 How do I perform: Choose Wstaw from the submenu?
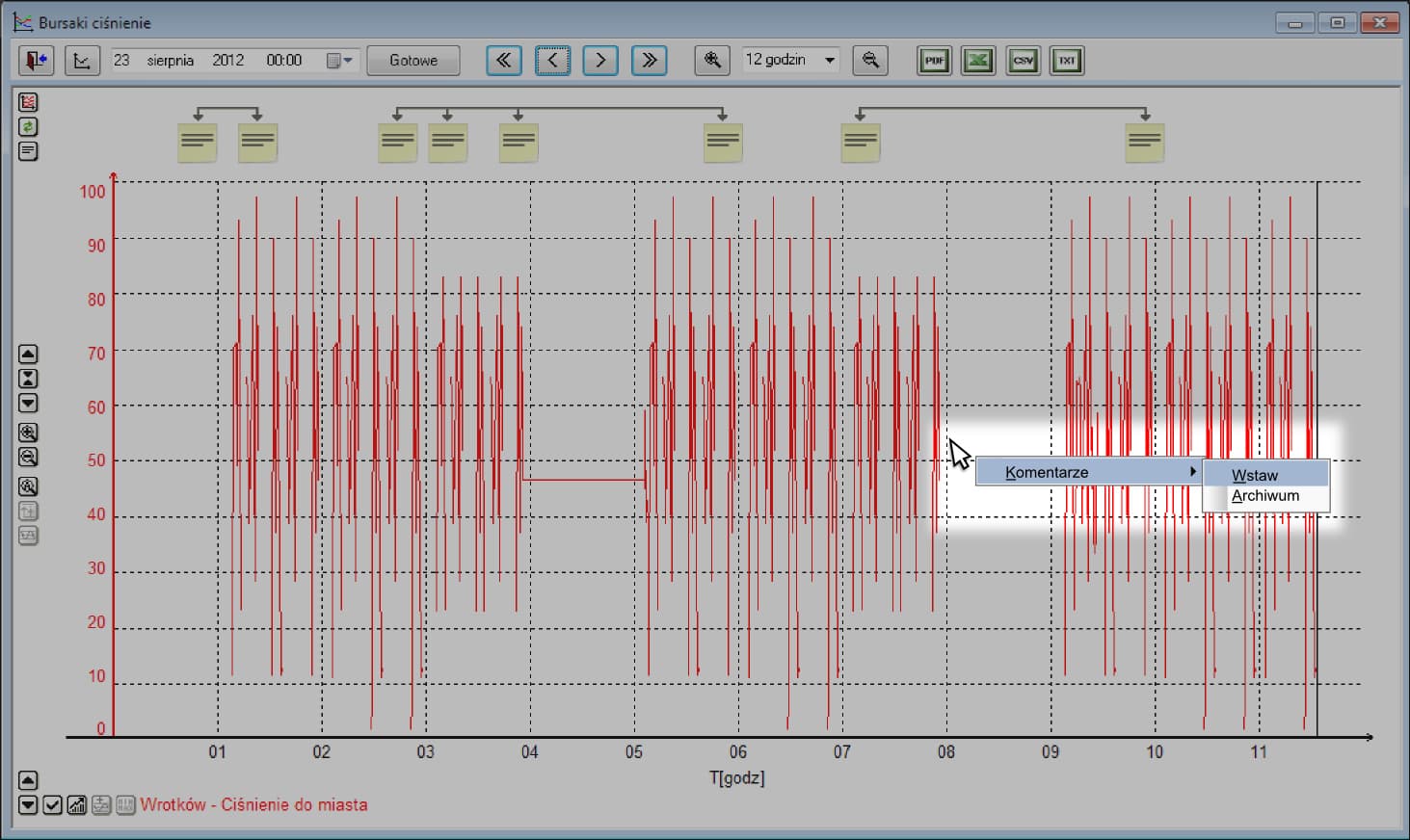coord(1266,475)
